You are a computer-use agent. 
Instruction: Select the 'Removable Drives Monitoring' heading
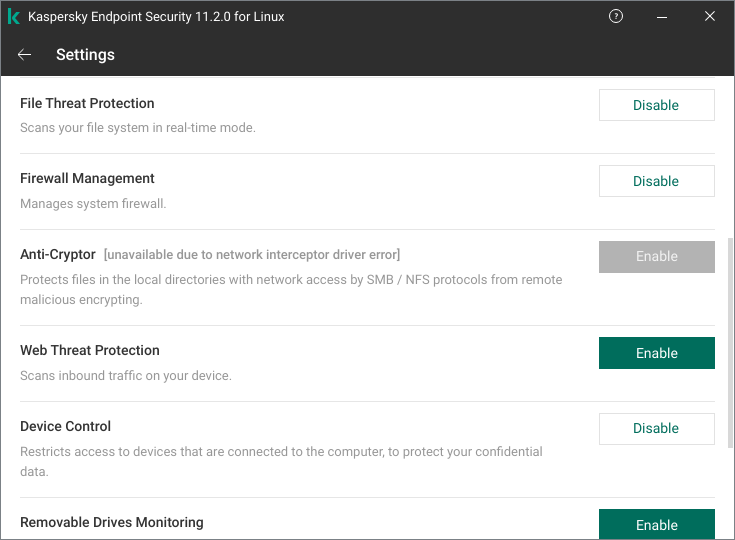112,522
